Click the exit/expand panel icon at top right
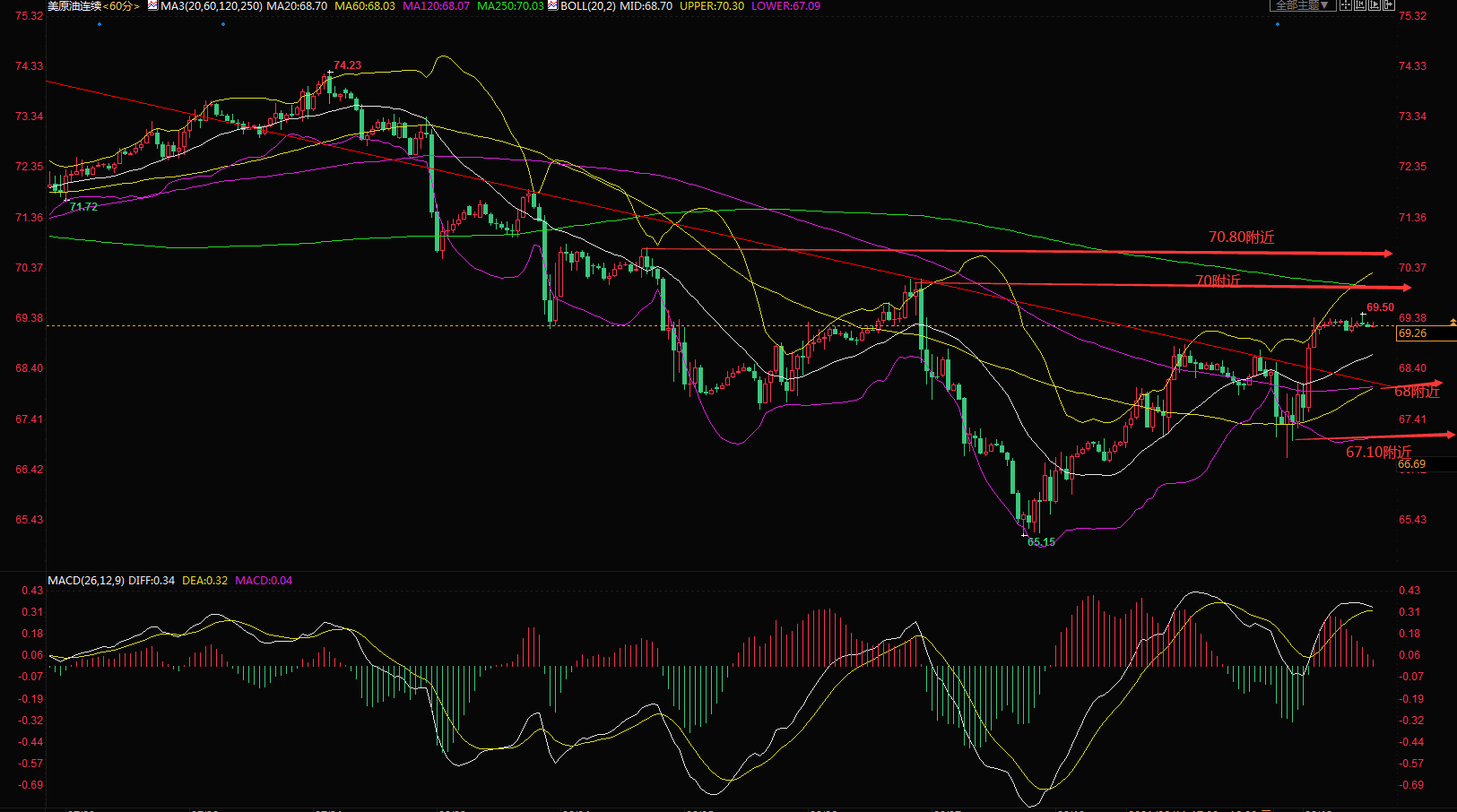Viewport: 1457px width, 812px height. (1389, 4)
